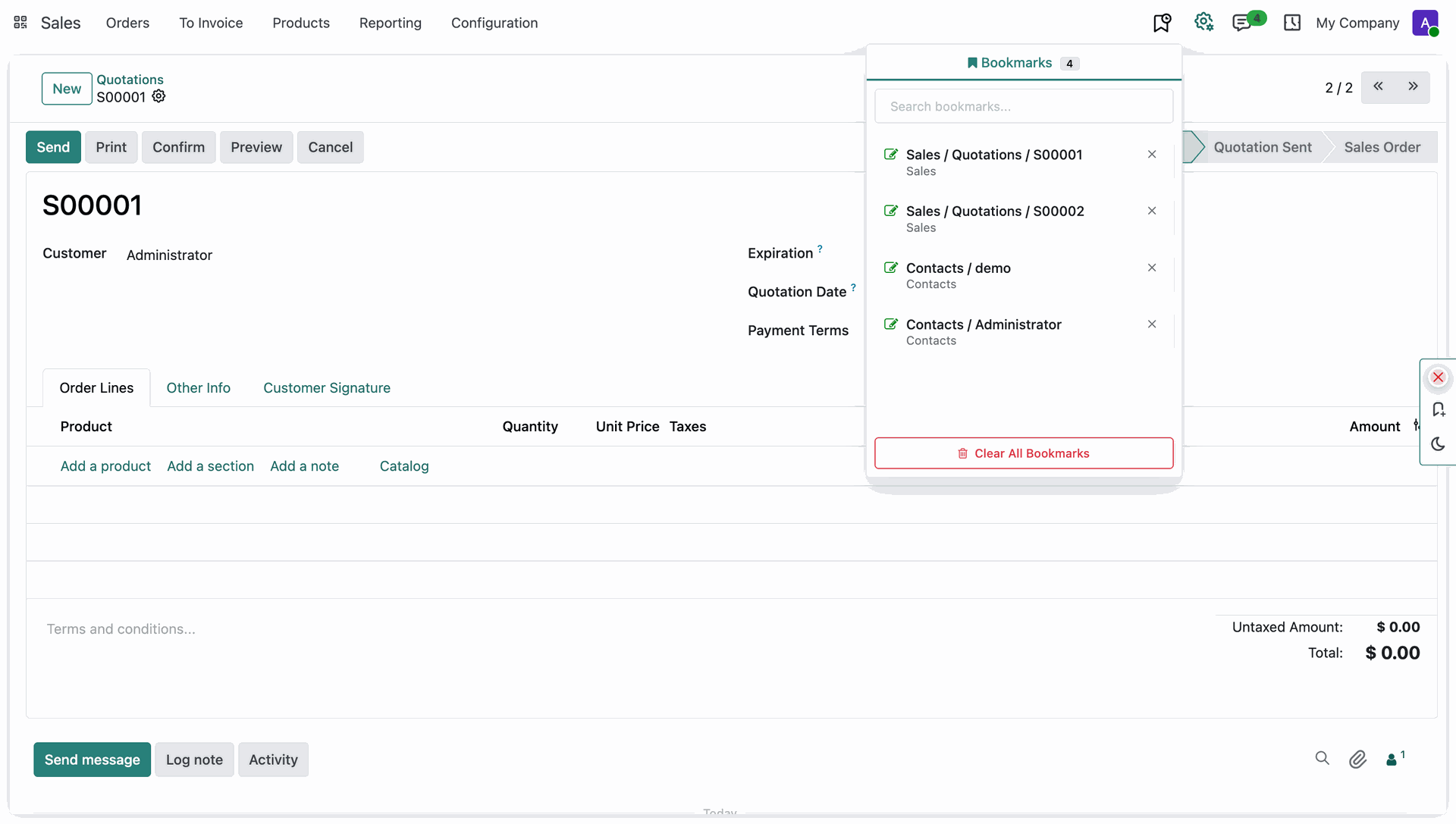Open the Orders menu

click(127, 23)
